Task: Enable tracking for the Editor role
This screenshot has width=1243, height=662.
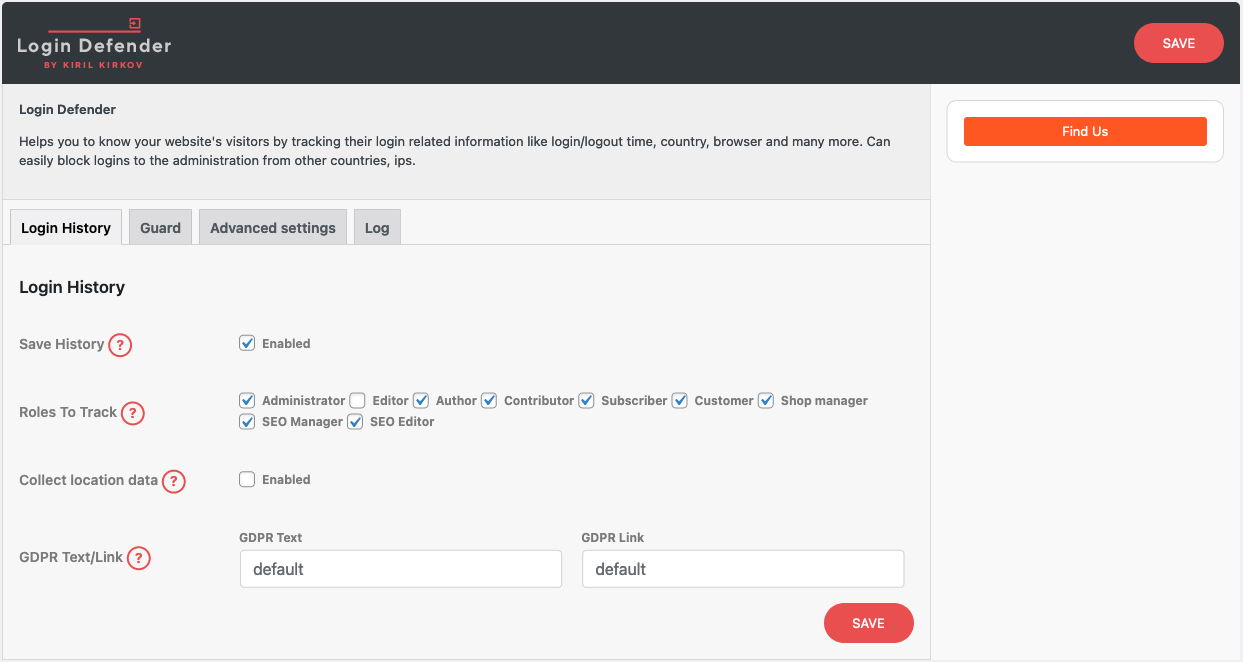Action: [x=357, y=400]
